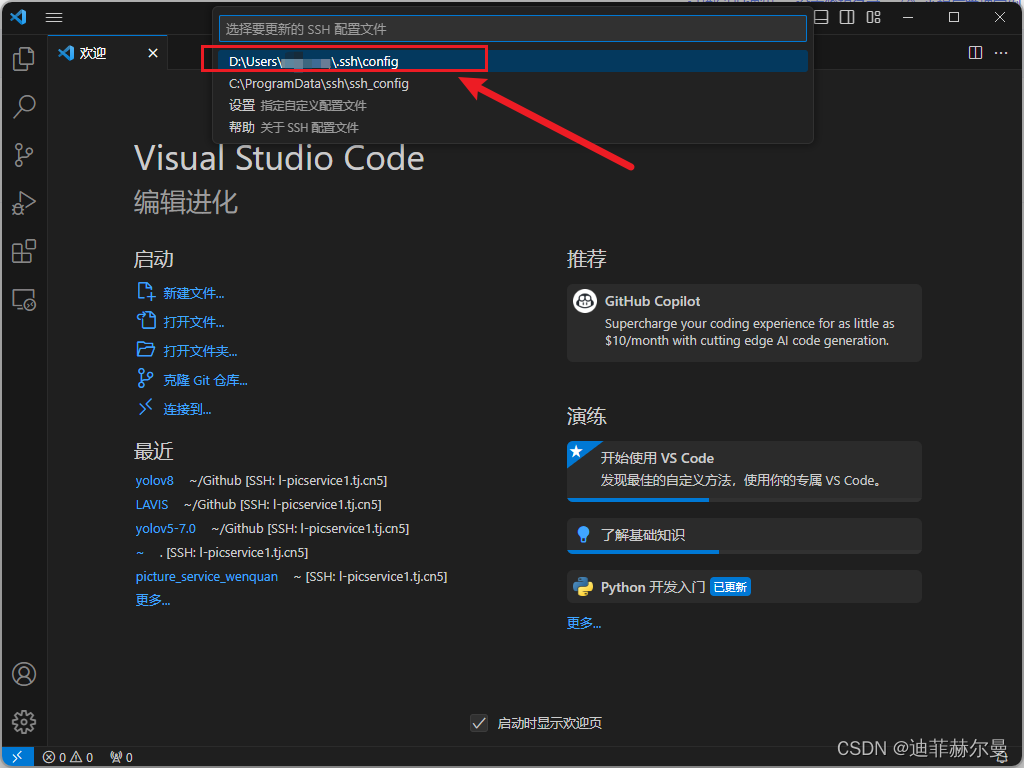
Task: Open Run and Debug view
Action: [x=24, y=203]
